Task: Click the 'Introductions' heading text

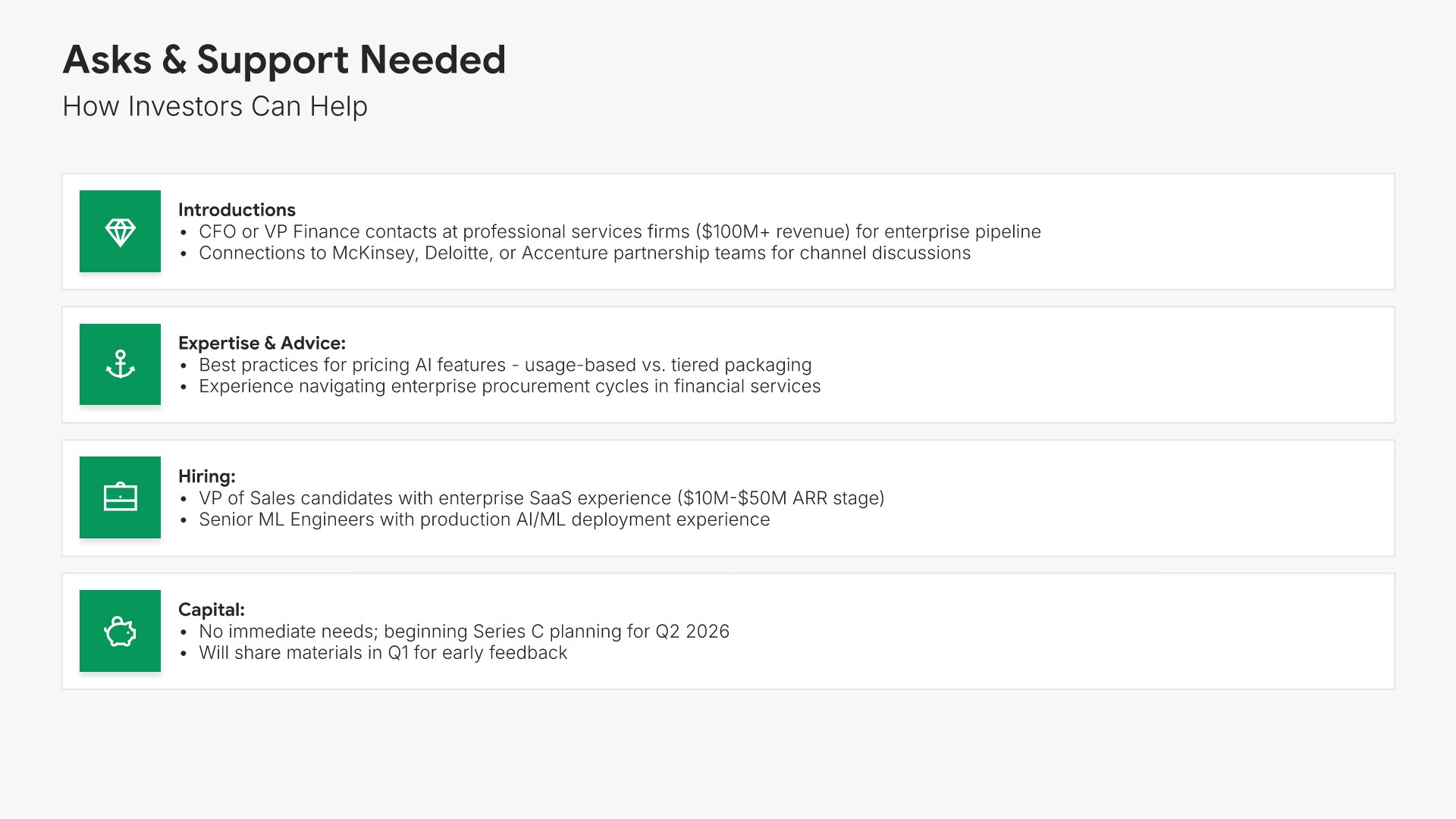Action: [237, 210]
